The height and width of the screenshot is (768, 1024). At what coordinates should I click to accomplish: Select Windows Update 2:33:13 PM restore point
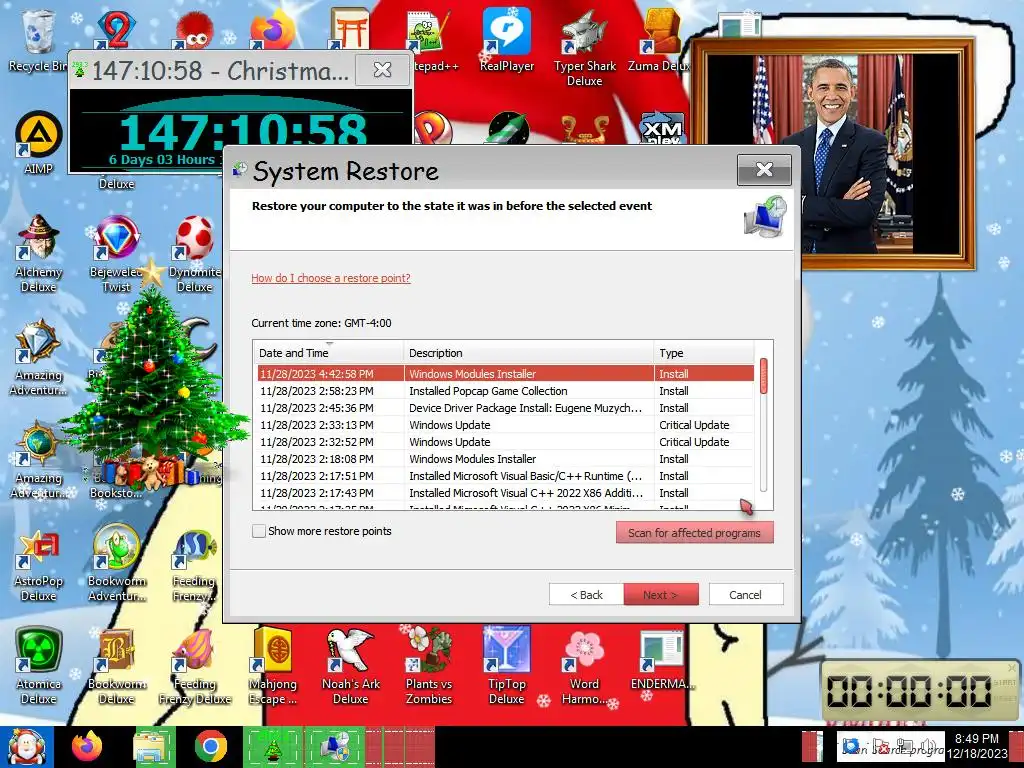[505, 424]
